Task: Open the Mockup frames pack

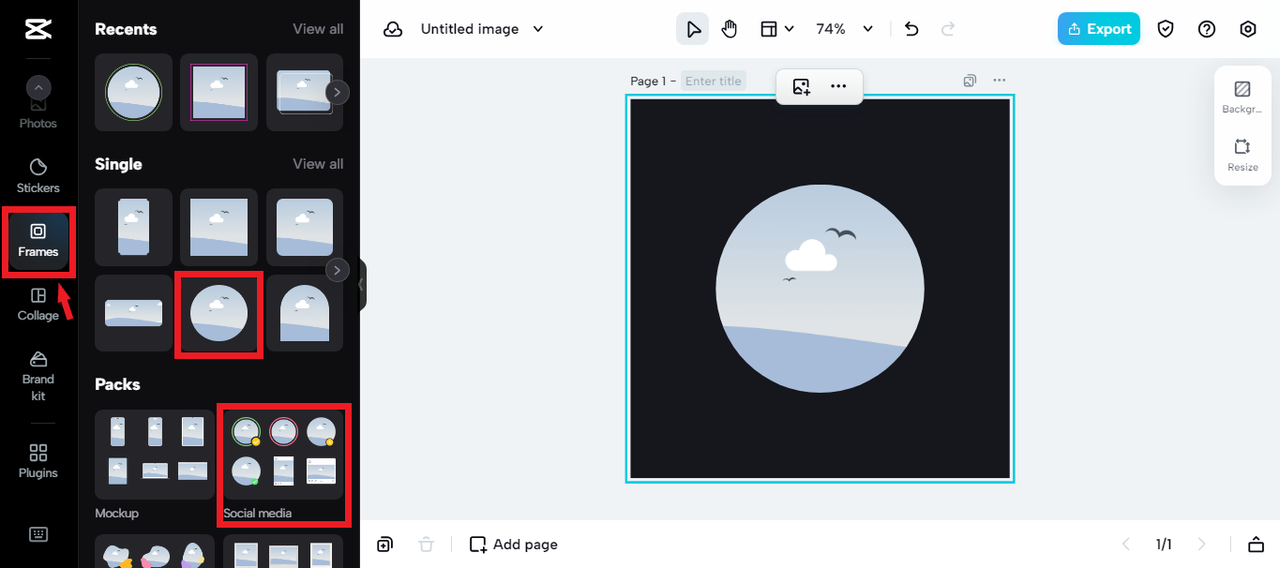Action: click(155, 454)
